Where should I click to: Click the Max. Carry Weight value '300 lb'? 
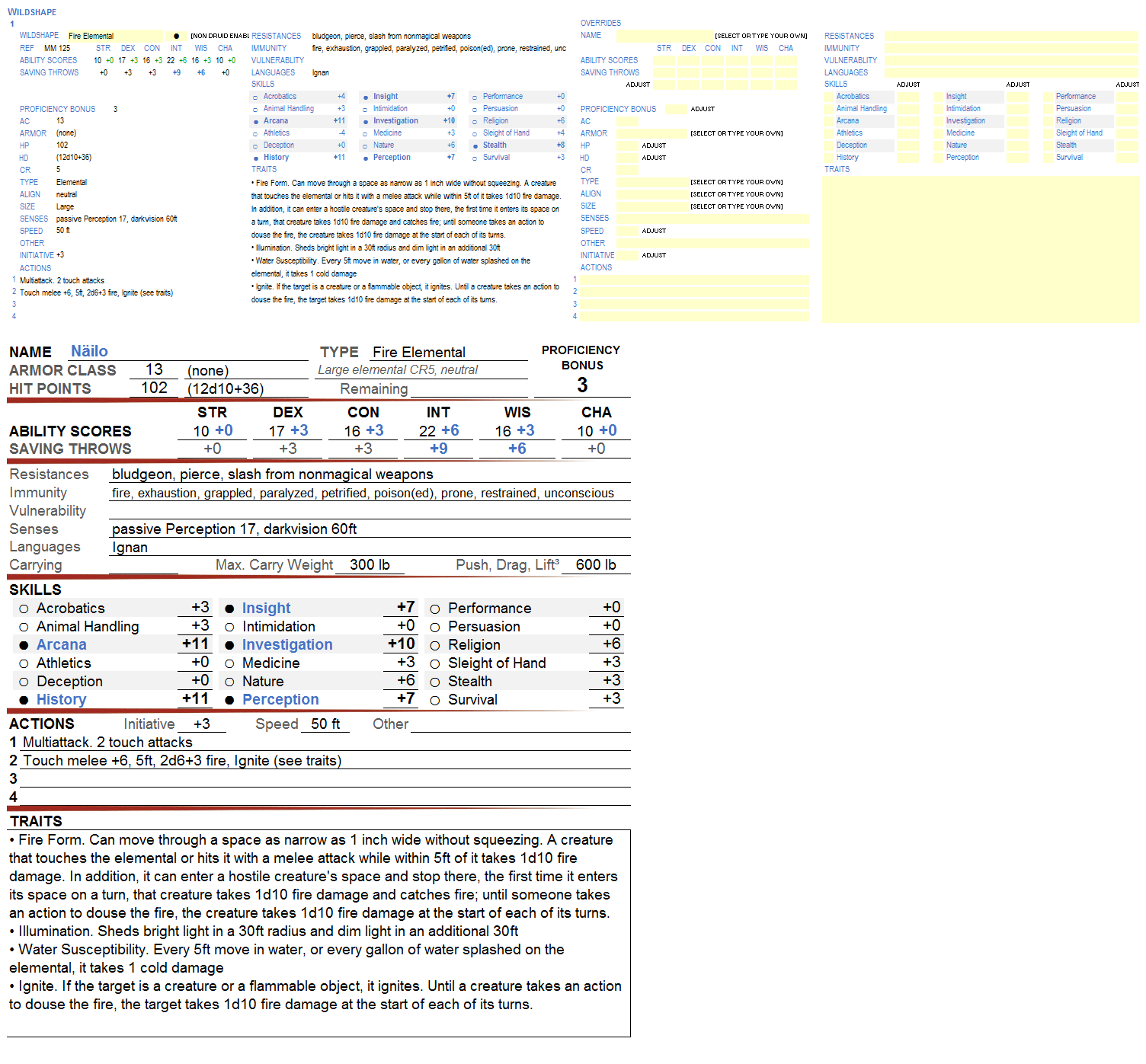(370, 565)
